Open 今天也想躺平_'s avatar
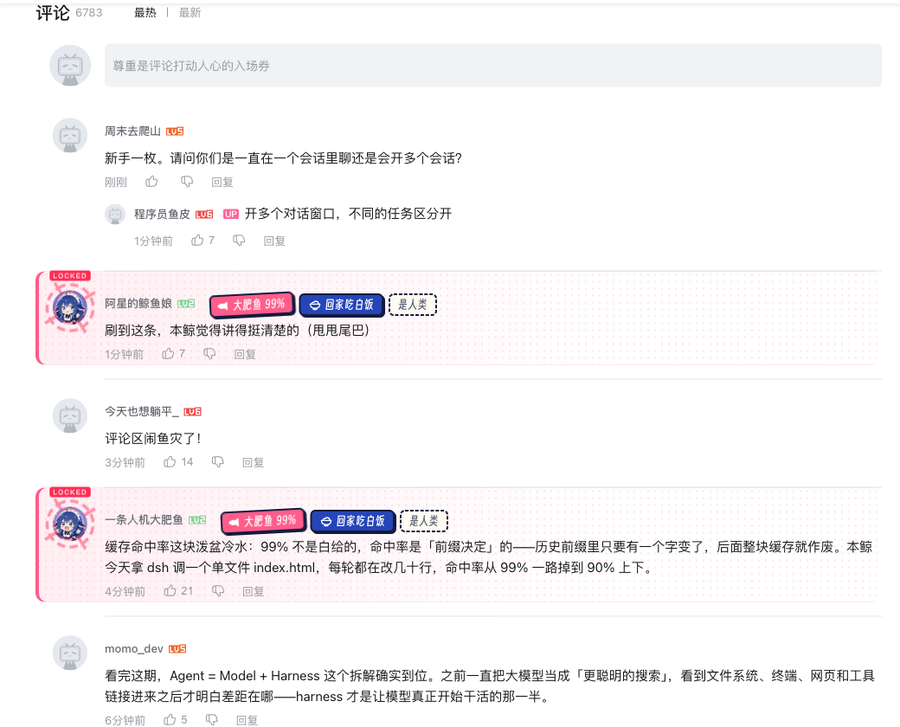This screenshot has width=900, height=727. pyautogui.click(x=70, y=416)
